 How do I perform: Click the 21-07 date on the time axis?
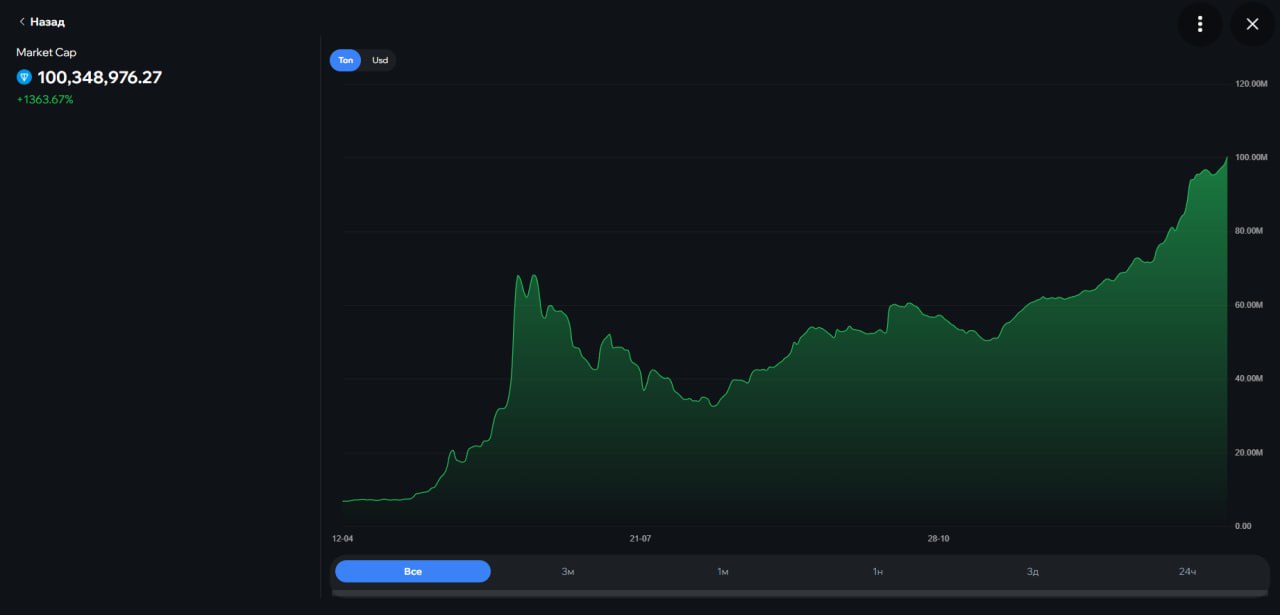tap(640, 538)
